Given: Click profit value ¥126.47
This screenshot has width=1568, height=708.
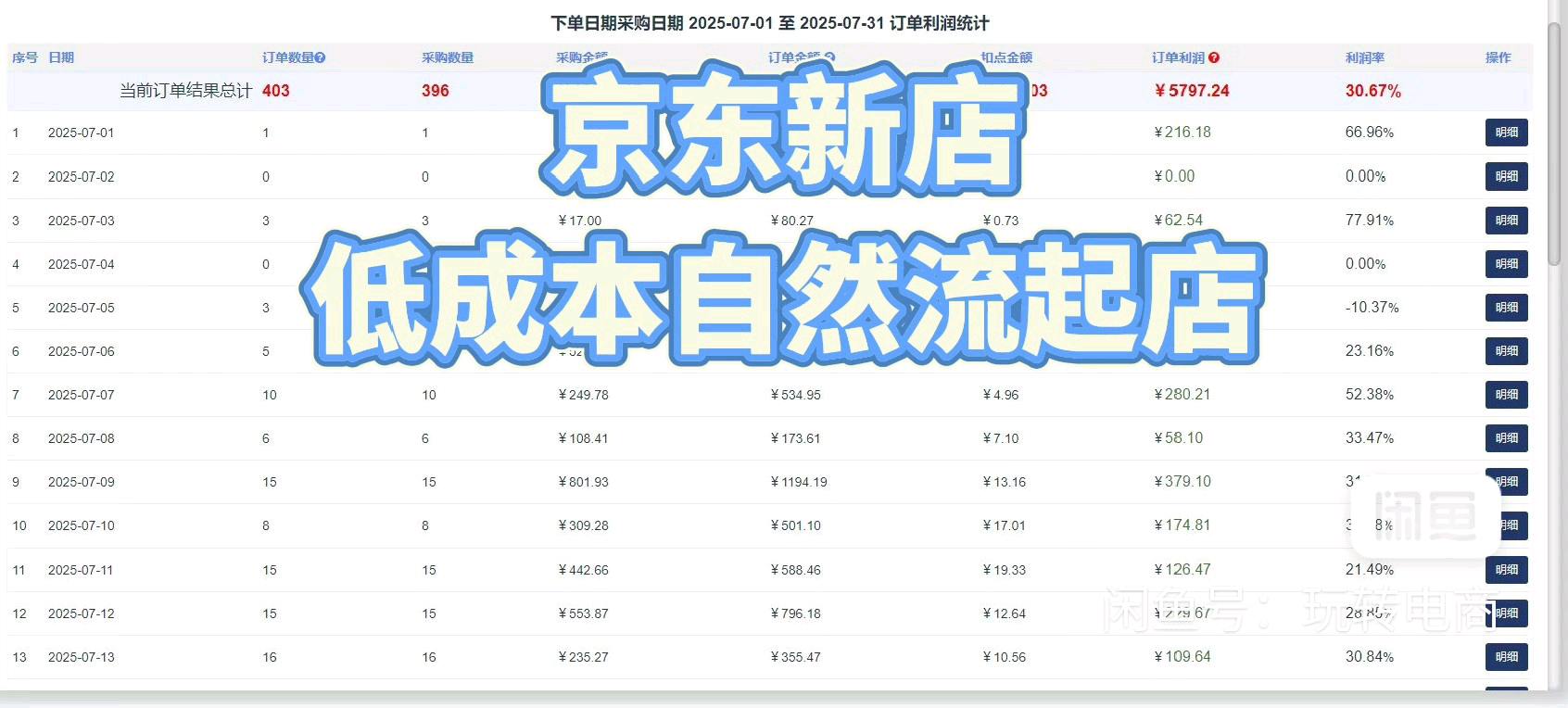Looking at the screenshot, I should click(1182, 570).
